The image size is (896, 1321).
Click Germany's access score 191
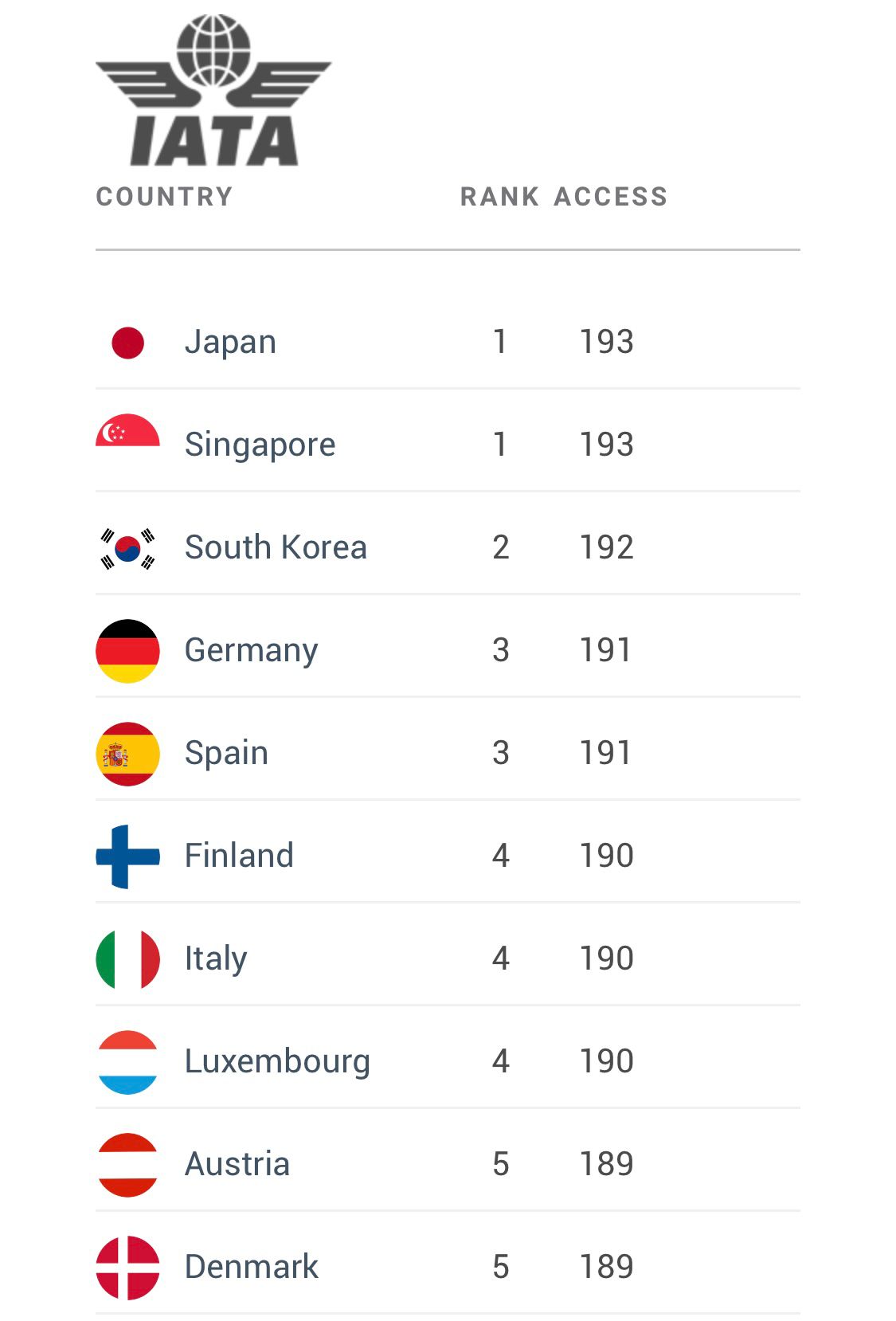(605, 651)
